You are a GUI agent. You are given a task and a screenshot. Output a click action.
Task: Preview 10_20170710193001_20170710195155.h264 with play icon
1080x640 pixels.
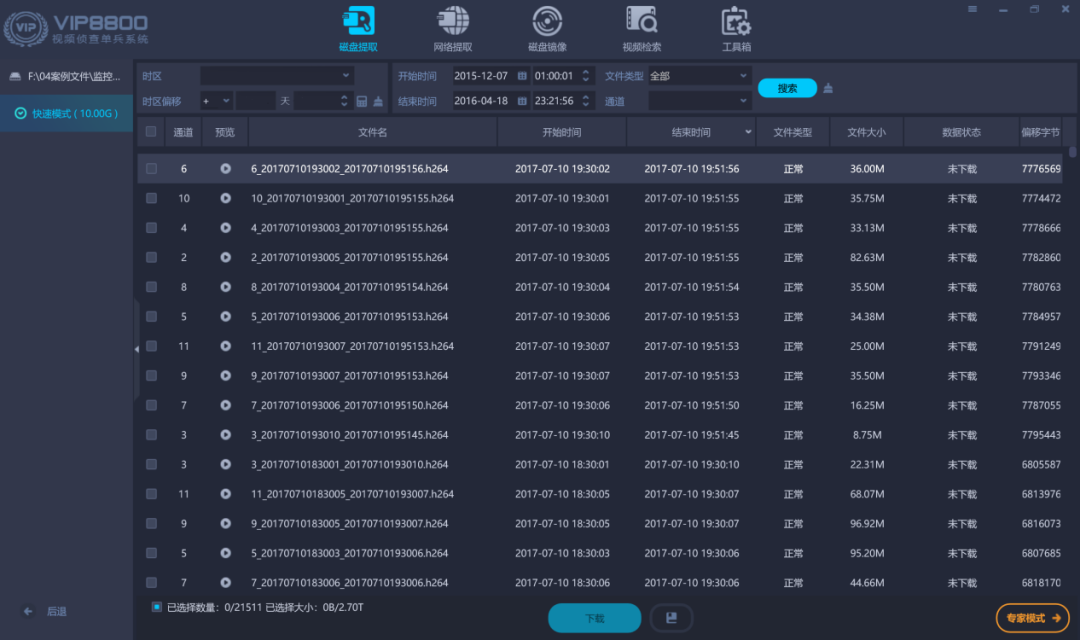point(225,198)
